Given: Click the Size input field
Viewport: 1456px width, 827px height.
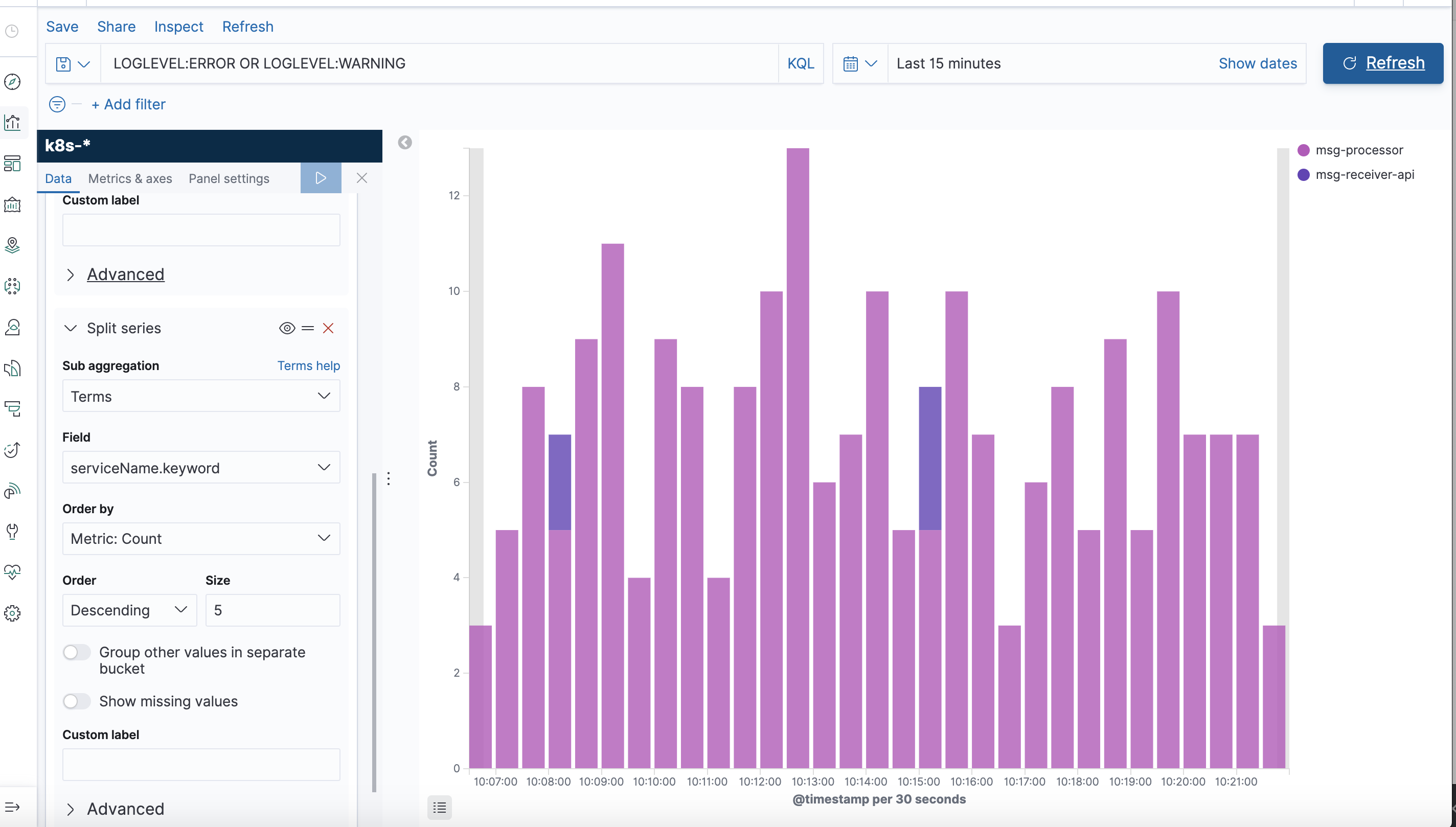Looking at the screenshot, I should click(272, 610).
